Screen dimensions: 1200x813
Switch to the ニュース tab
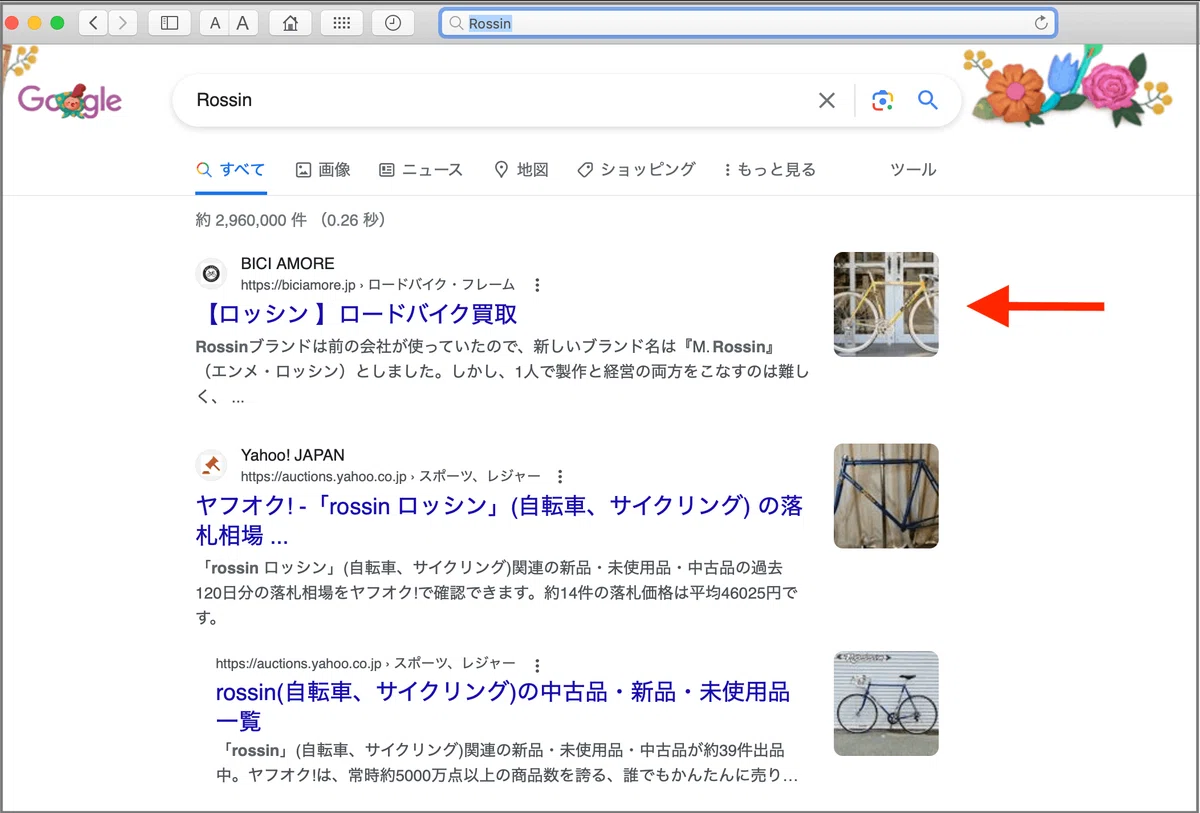point(421,170)
